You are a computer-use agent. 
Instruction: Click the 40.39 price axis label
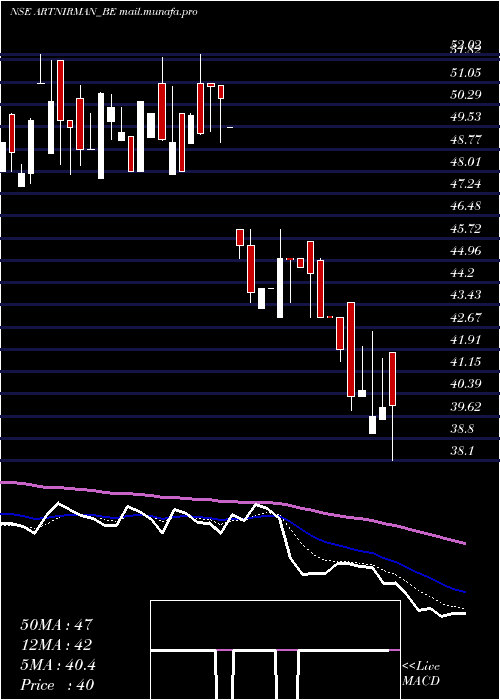click(466, 384)
